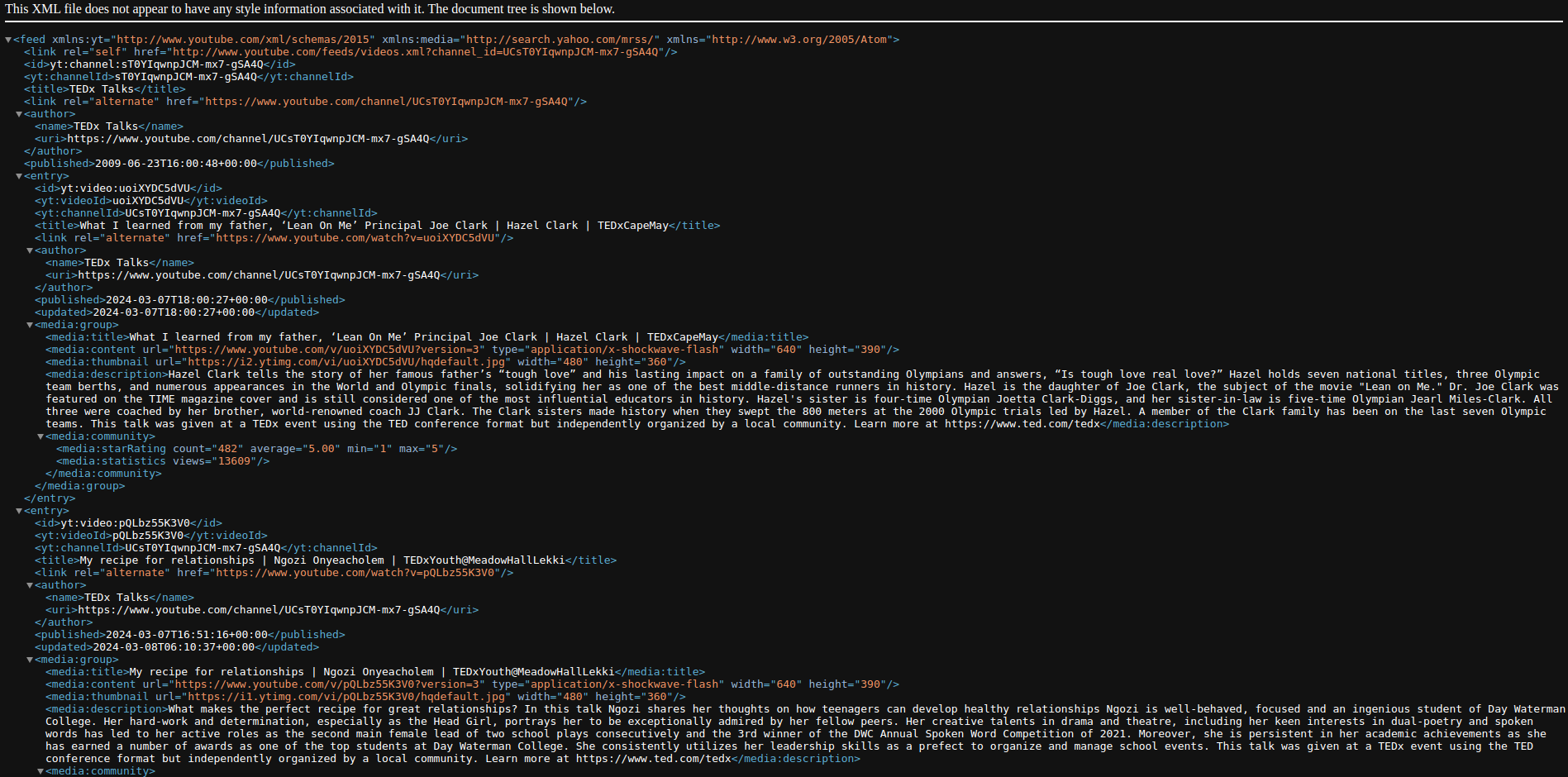Click the watch?v=pQLbz55K3V0 link href
Viewport: 1568px width, 777px height.
[356, 573]
